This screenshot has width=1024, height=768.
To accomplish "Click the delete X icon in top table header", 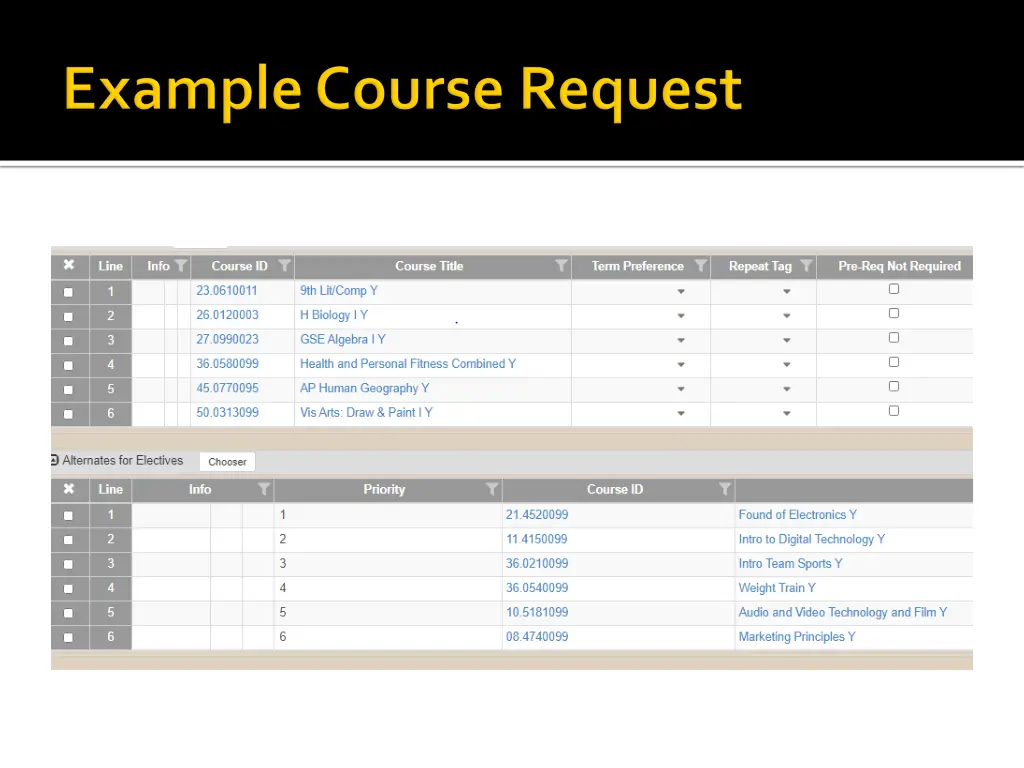I will pyautogui.click(x=69, y=265).
